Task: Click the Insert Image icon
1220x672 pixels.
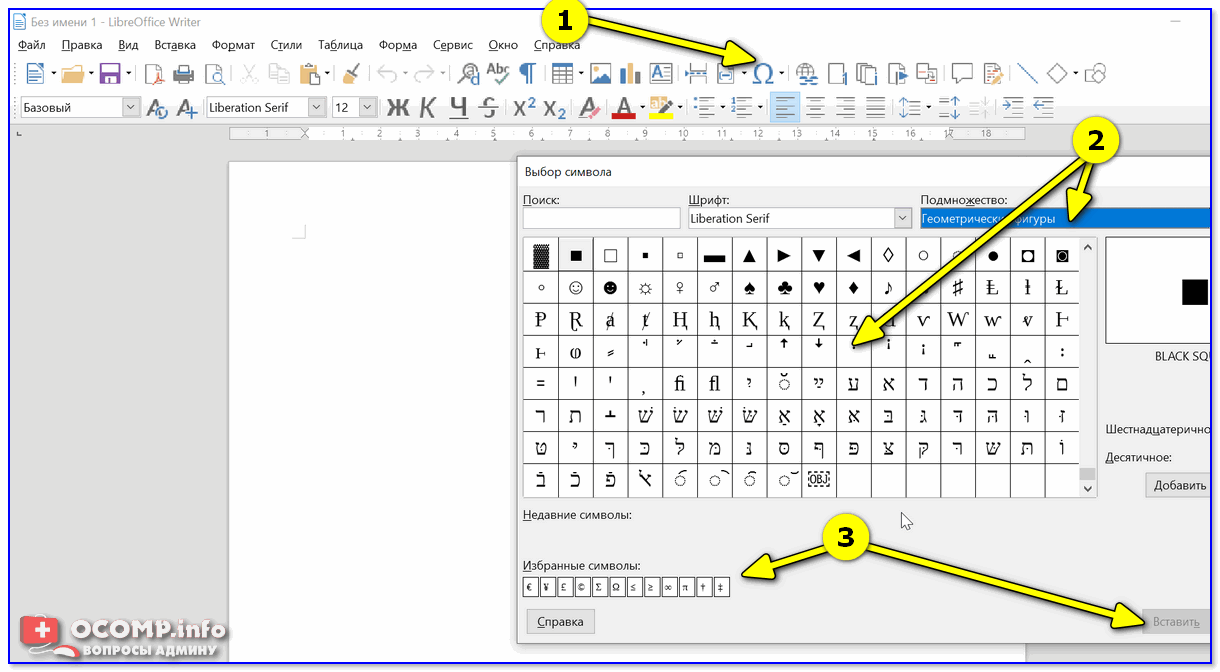Action: 600,73
